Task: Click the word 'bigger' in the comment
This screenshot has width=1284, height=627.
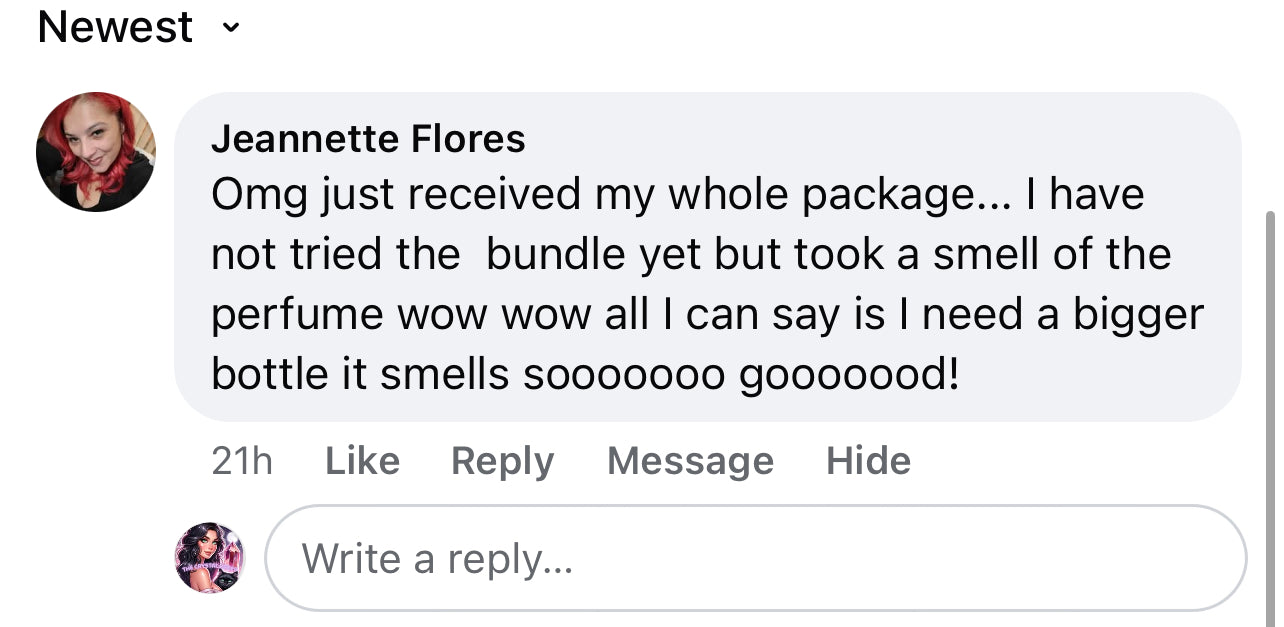Action: tap(1138, 314)
